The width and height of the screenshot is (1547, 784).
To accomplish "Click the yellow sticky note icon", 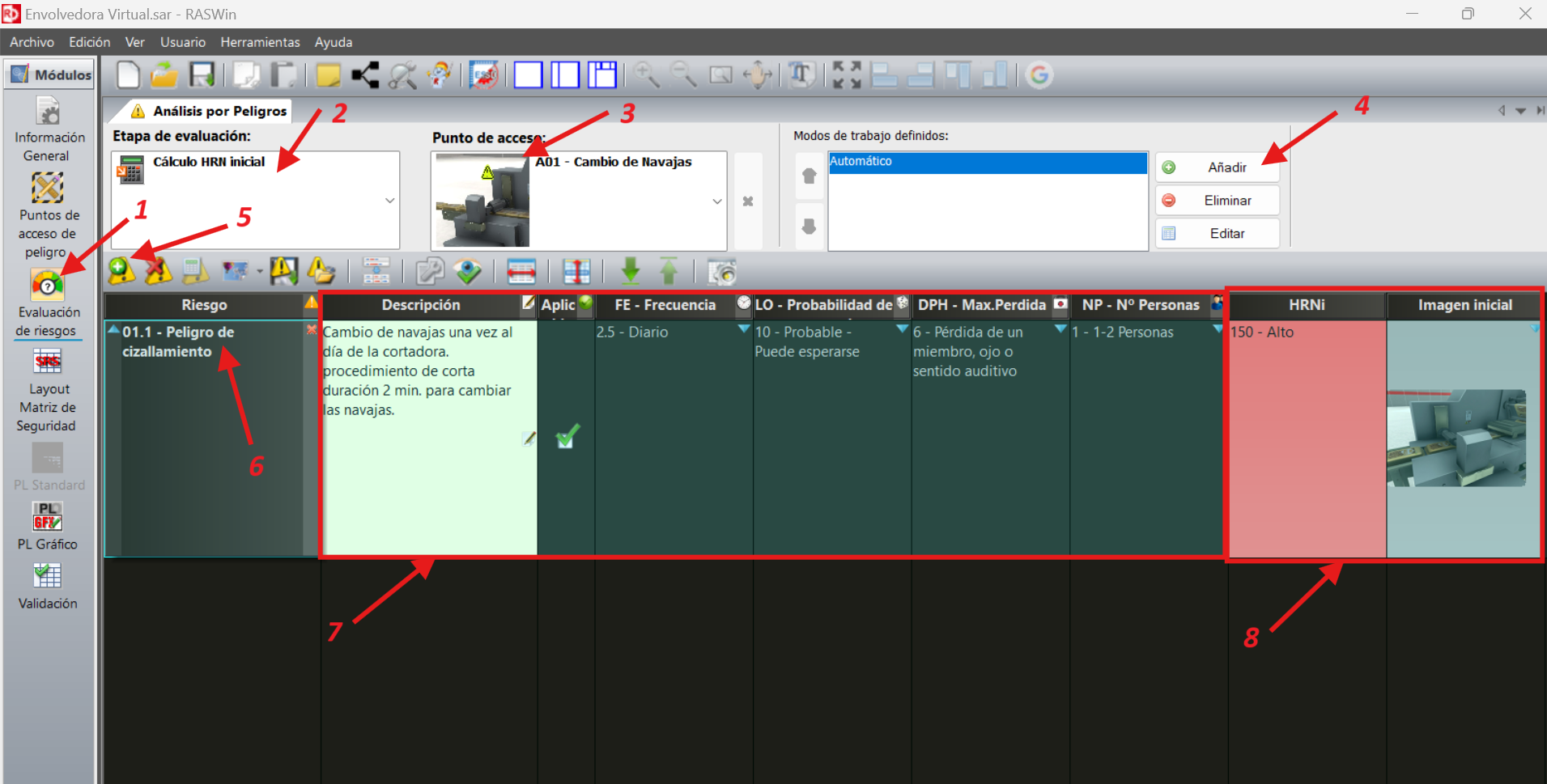I will coord(328,75).
